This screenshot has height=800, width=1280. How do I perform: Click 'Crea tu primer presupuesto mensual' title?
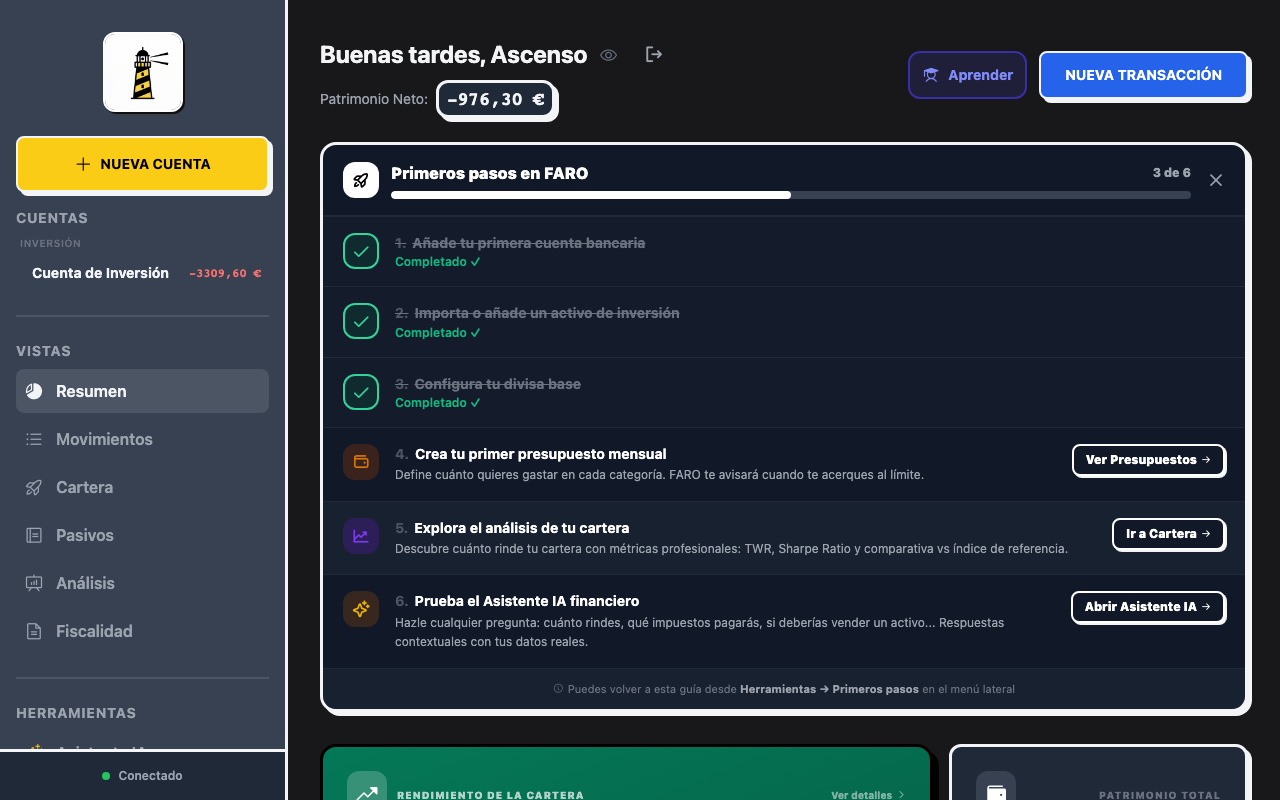pyautogui.click(x=540, y=454)
